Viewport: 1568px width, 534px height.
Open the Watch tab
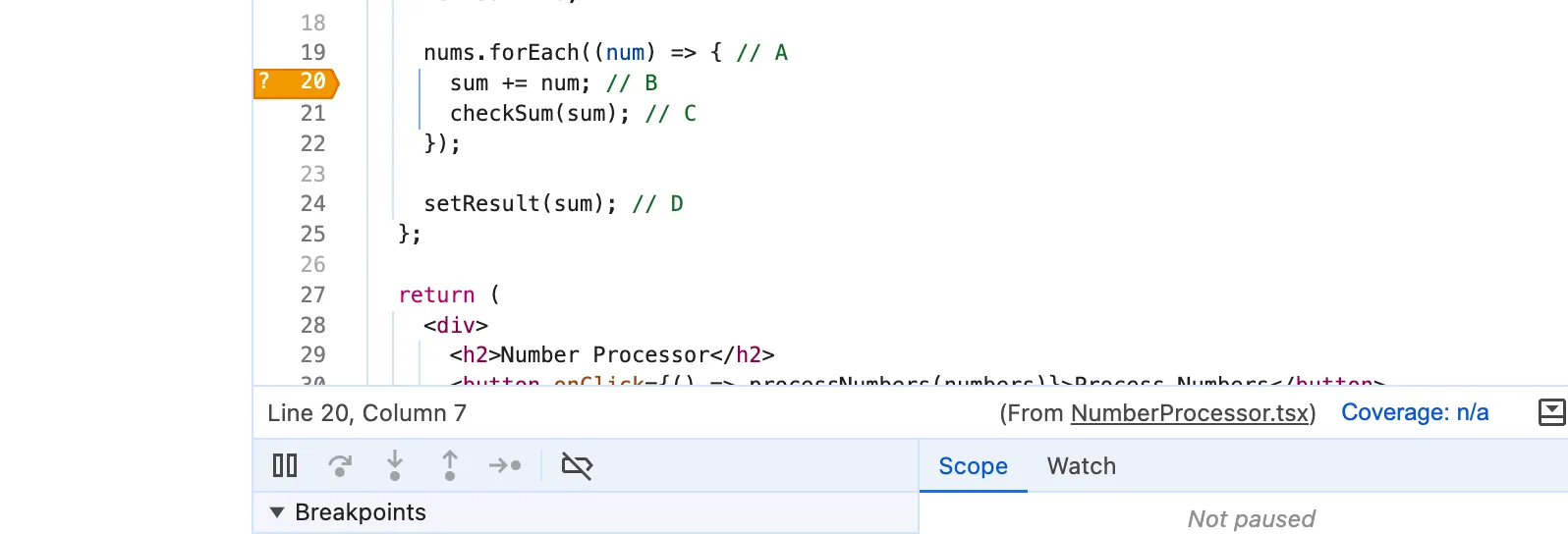click(x=1082, y=466)
